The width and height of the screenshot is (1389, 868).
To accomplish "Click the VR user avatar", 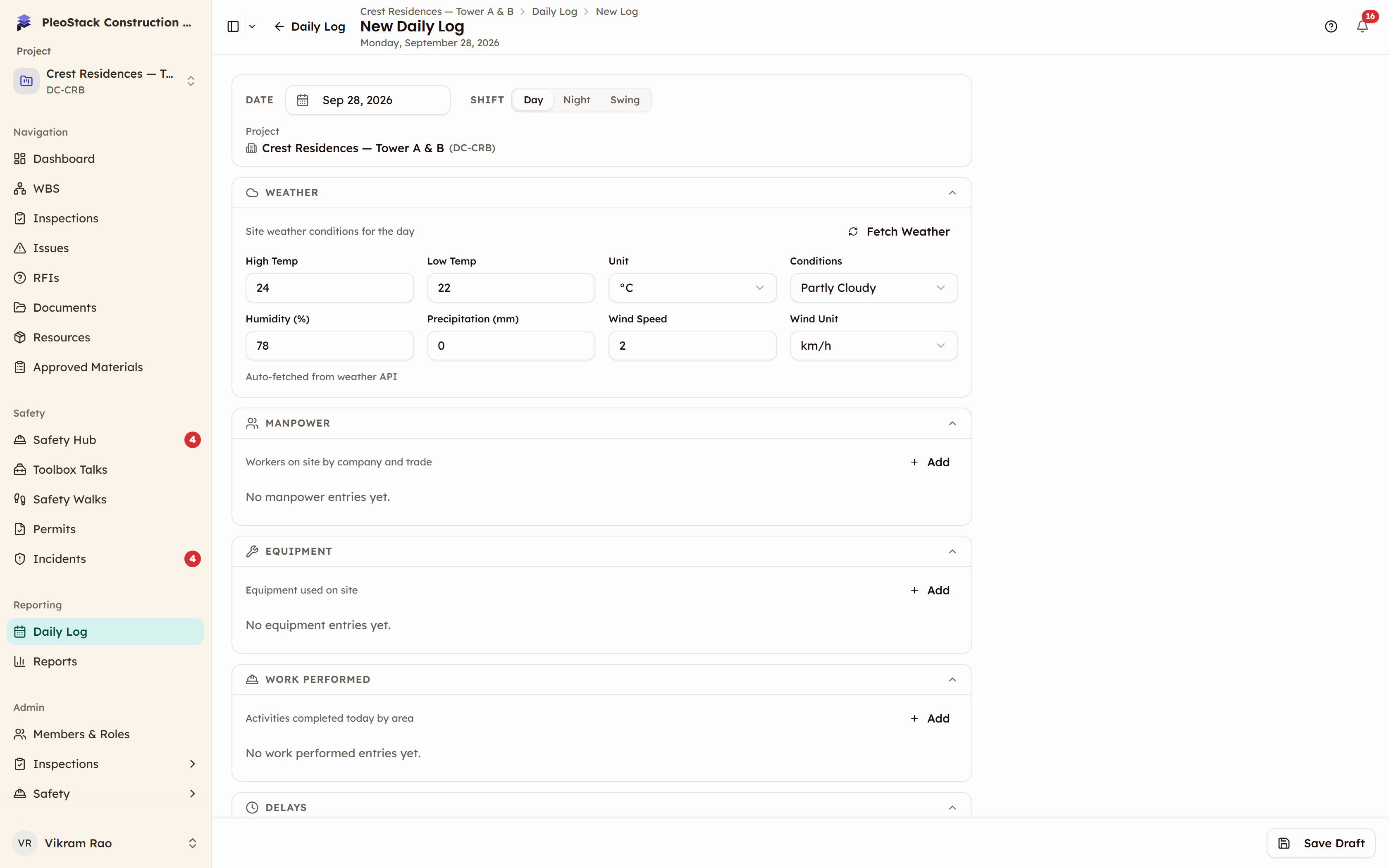I will [25, 843].
